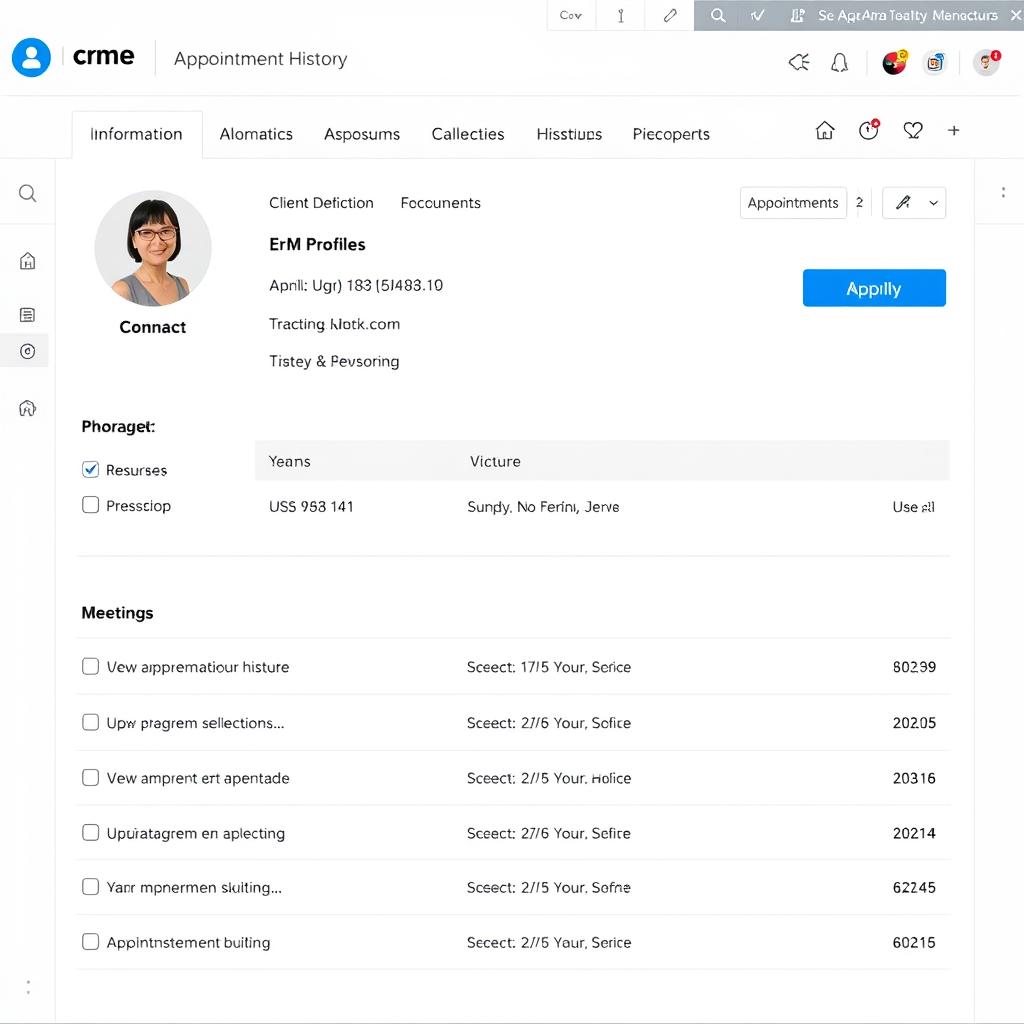Switch to the Information tab

pyautogui.click(x=136, y=134)
